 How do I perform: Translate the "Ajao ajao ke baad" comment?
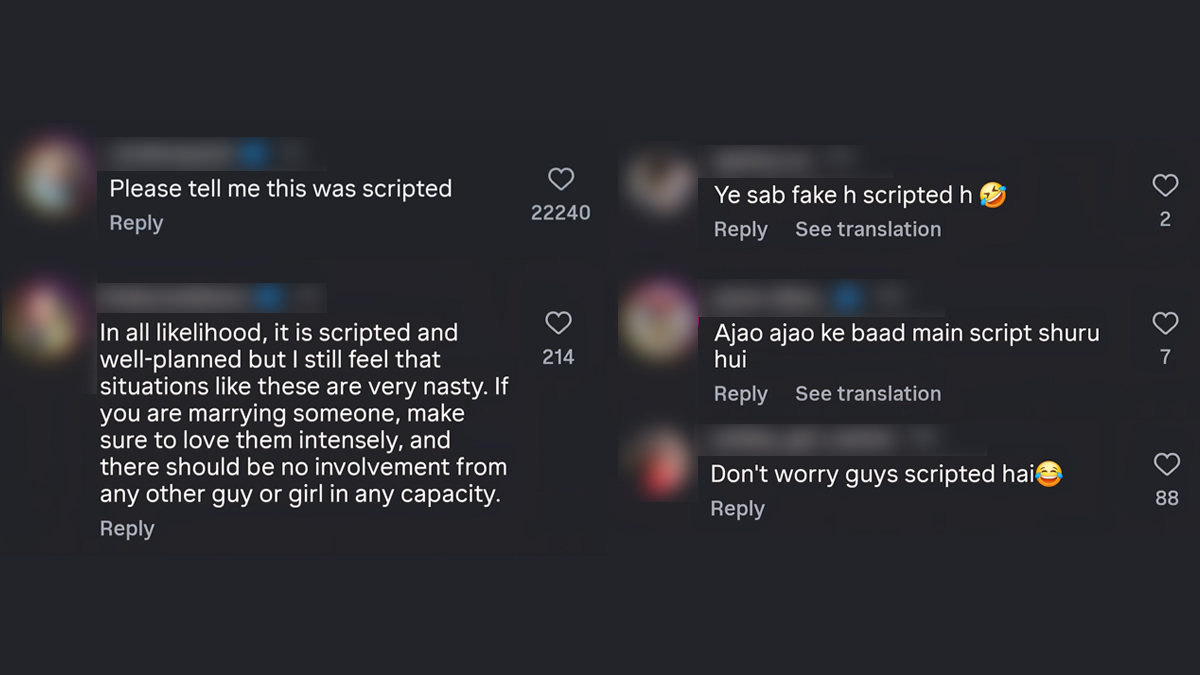868,393
